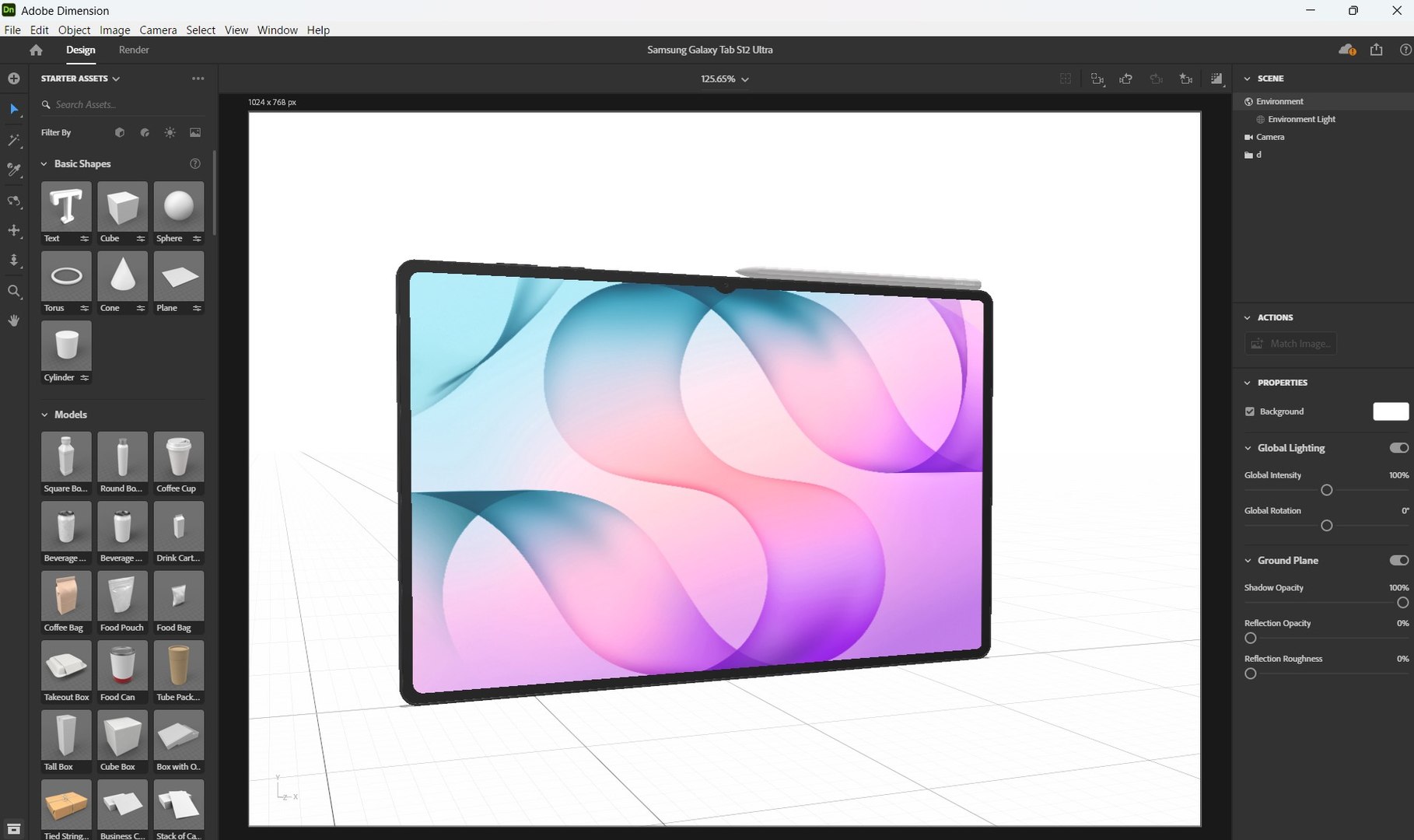Collapse the Basic Shapes section

[x=44, y=164]
